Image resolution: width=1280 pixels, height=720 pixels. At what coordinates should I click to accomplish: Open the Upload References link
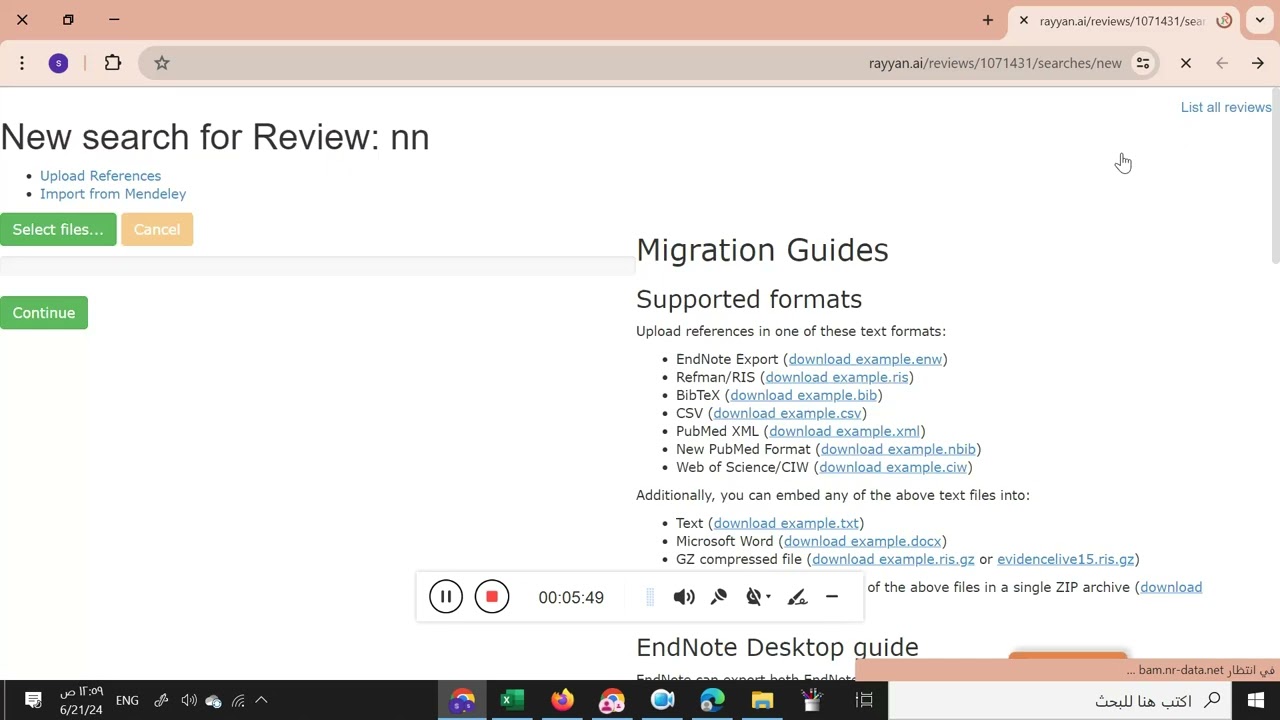(100, 176)
